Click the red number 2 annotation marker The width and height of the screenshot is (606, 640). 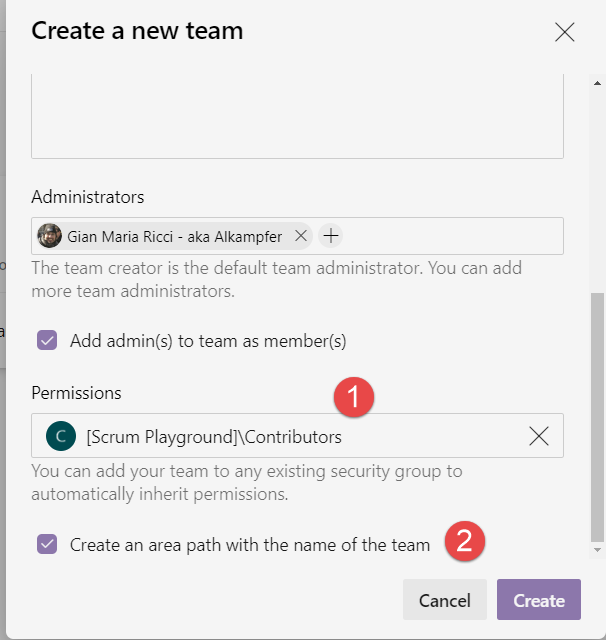point(464,542)
